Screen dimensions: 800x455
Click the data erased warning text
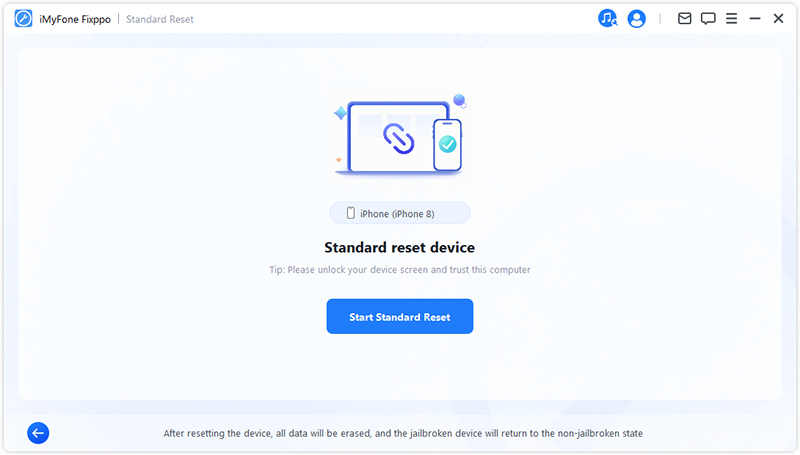click(403, 433)
